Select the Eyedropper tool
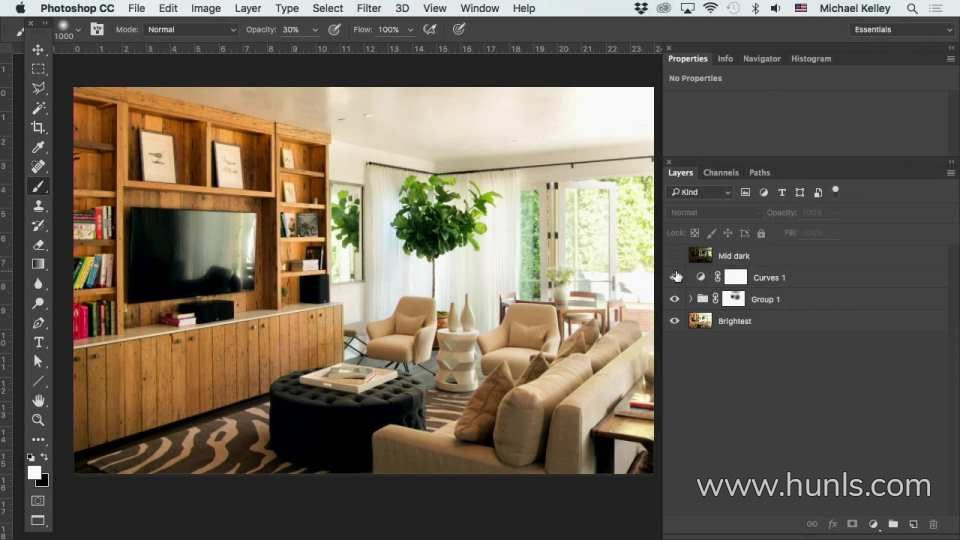The image size is (960, 540). [x=38, y=147]
